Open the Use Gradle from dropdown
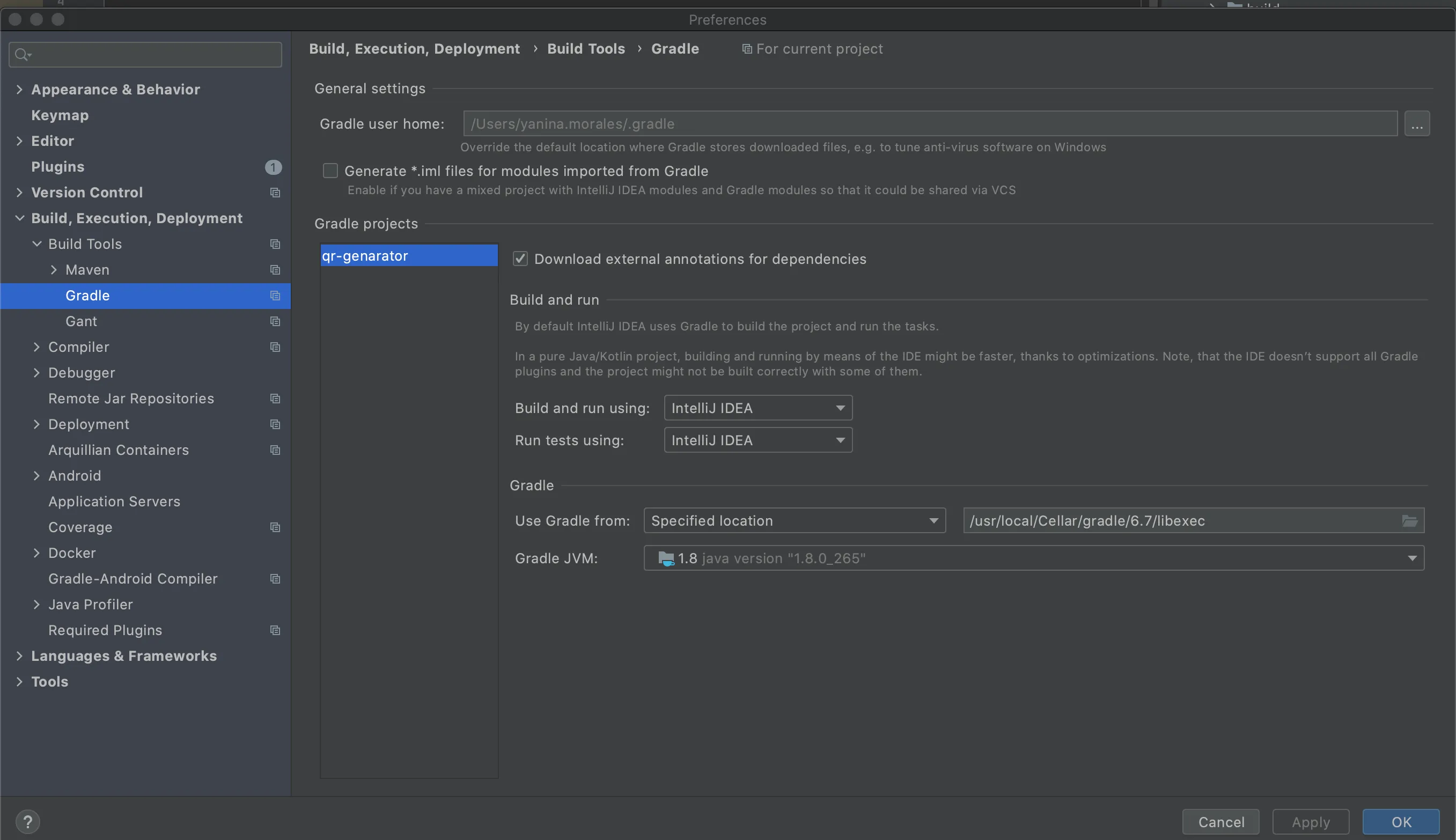Viewport: 1456px width, 840px height. tap(794, 520)
